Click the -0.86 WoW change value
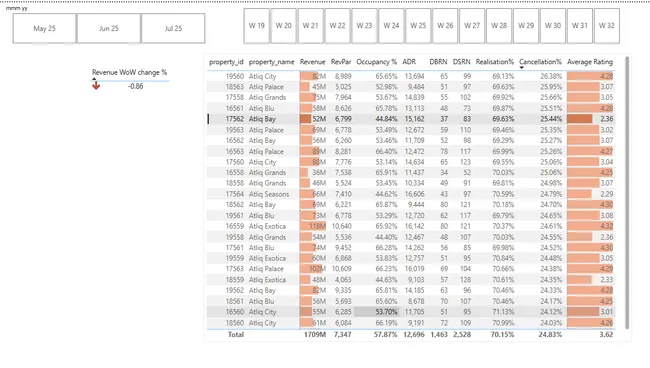650x368 pixels. (136, 86)
